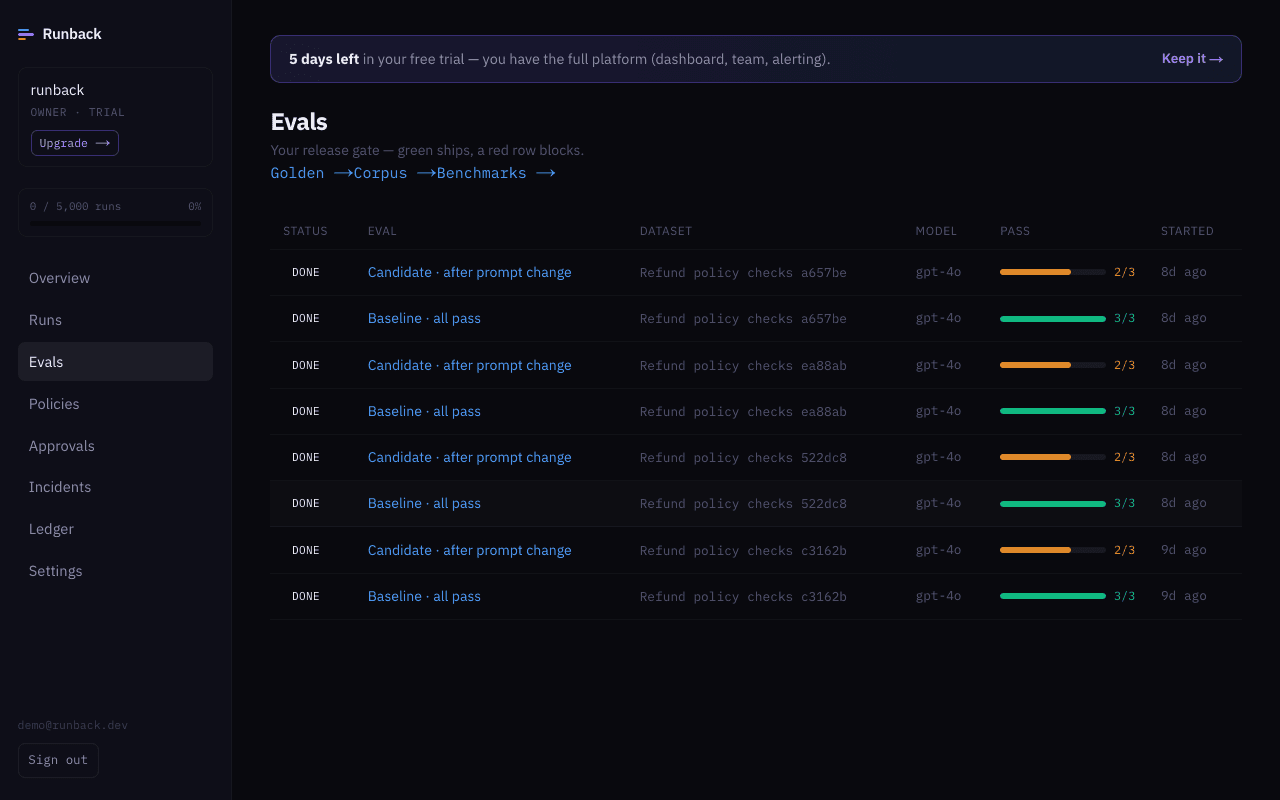Click the Runback logo icon
This screenshot has width=1280, height=800.
[x=26, y=34]
